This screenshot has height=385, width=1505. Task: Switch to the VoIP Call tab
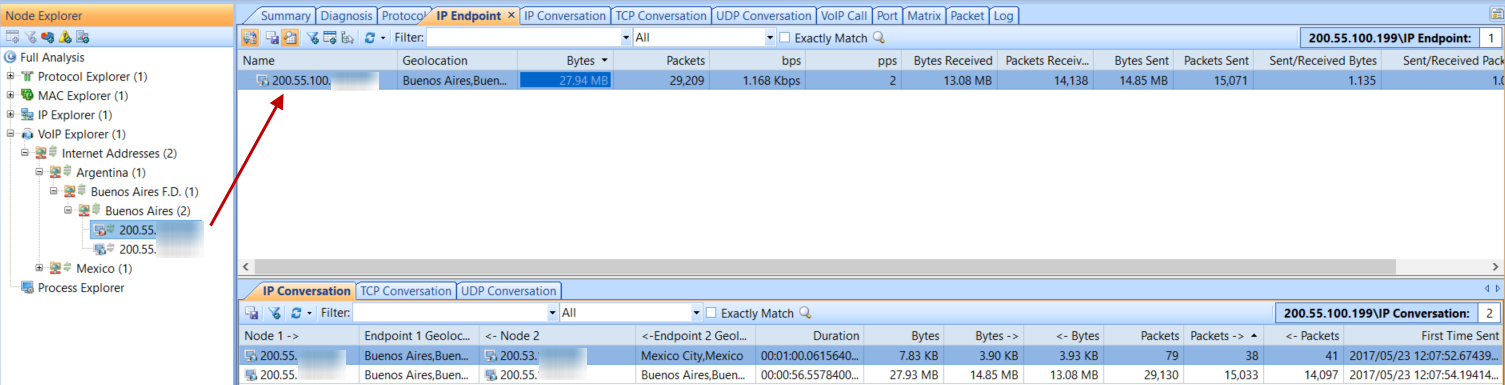point(843,16)
